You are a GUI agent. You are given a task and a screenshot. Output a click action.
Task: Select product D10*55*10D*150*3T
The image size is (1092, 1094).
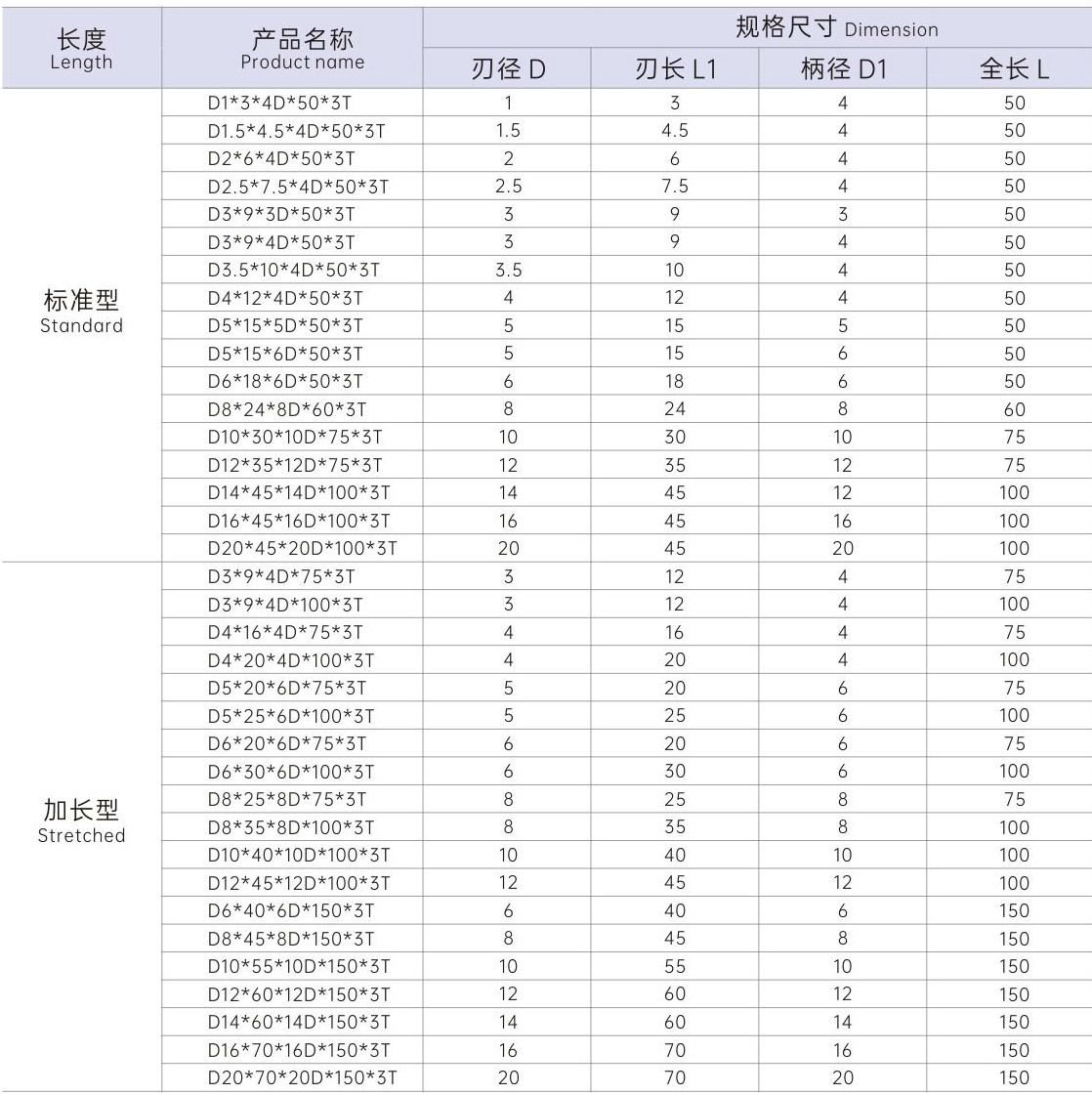298,967
